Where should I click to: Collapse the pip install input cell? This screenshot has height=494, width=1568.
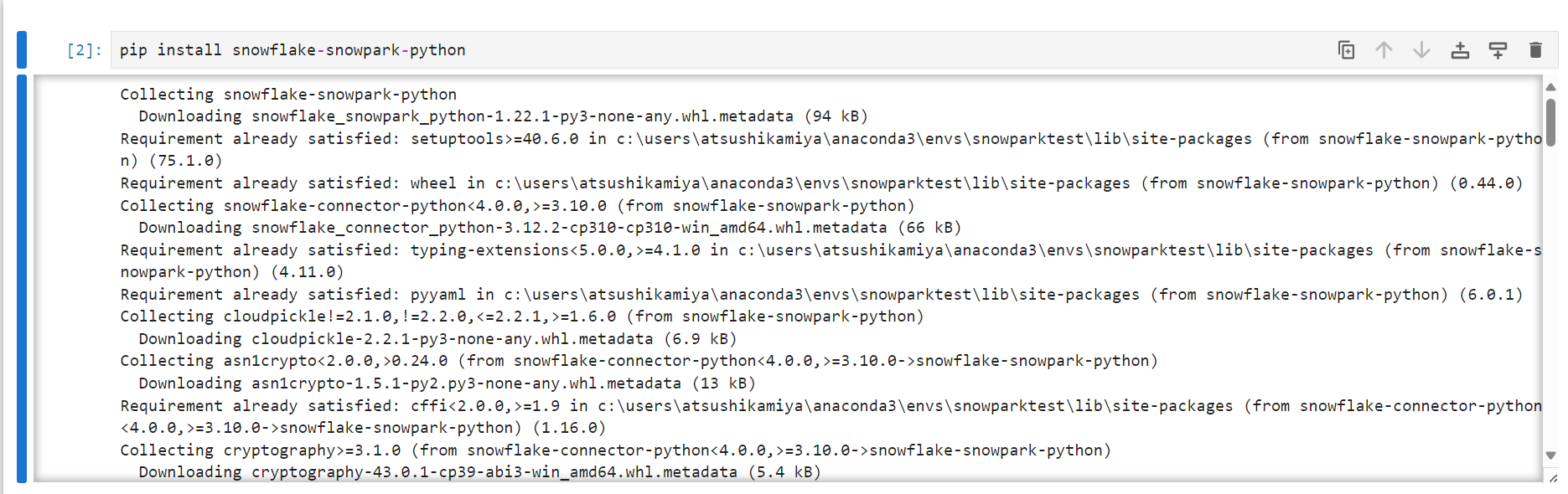[x=22, y=49]
